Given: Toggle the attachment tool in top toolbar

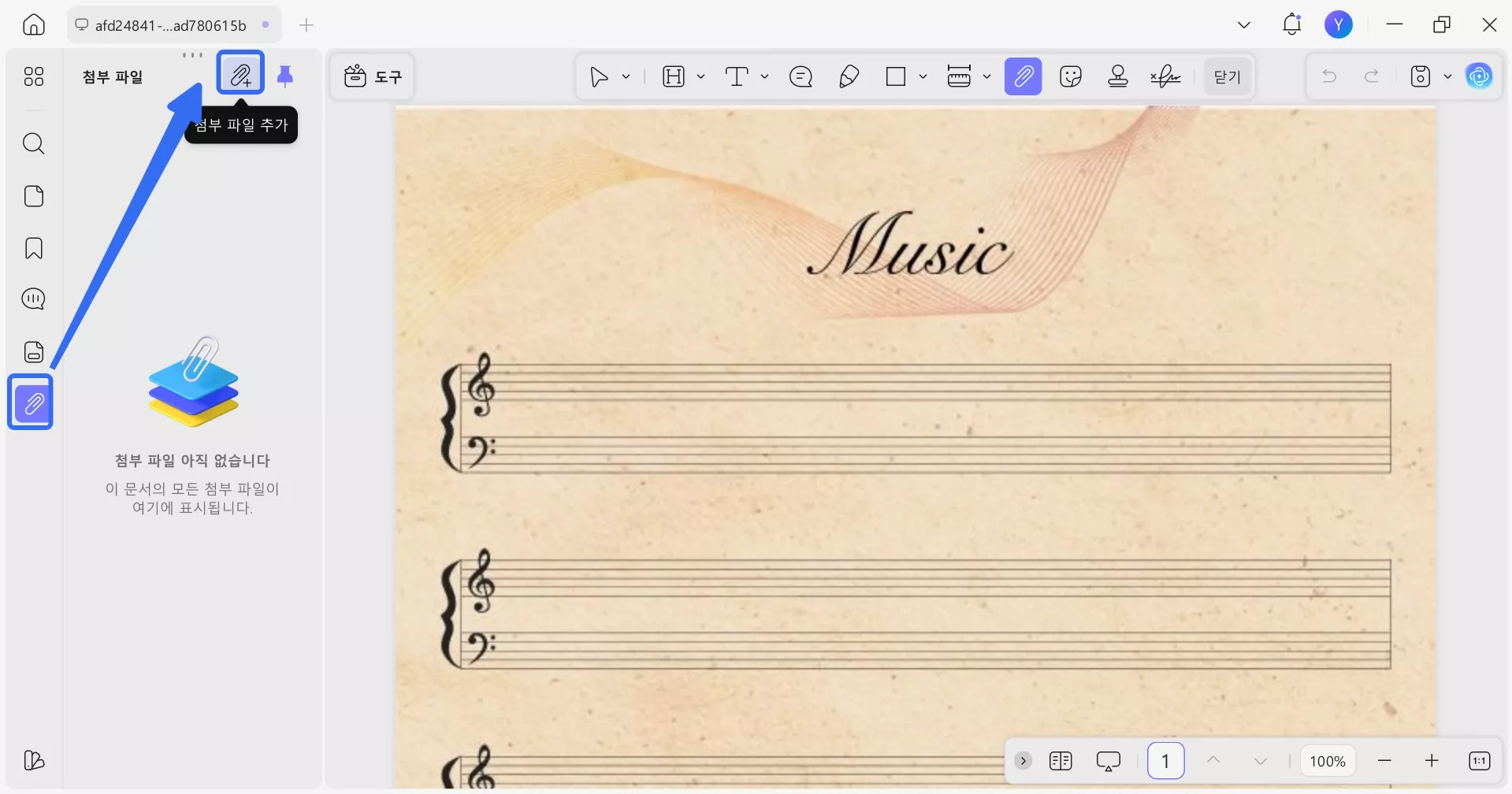Looking at the screenshot, I should click(x=1023, y=76).
